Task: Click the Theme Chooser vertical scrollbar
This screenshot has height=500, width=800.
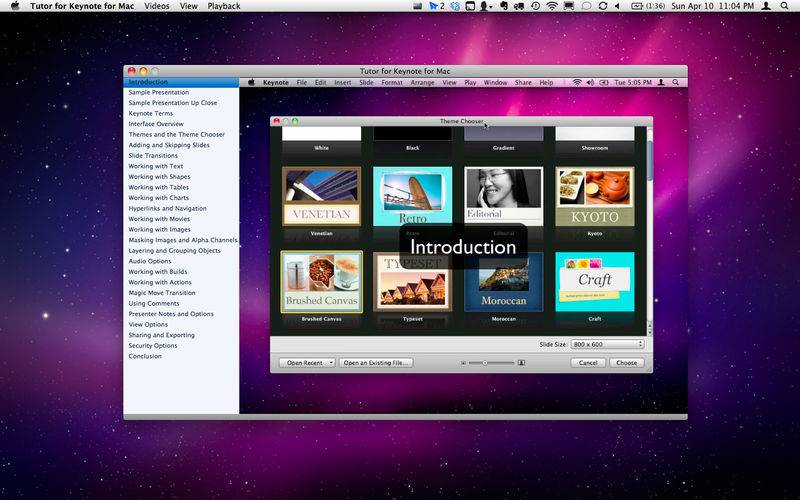Action: [649, 231]
